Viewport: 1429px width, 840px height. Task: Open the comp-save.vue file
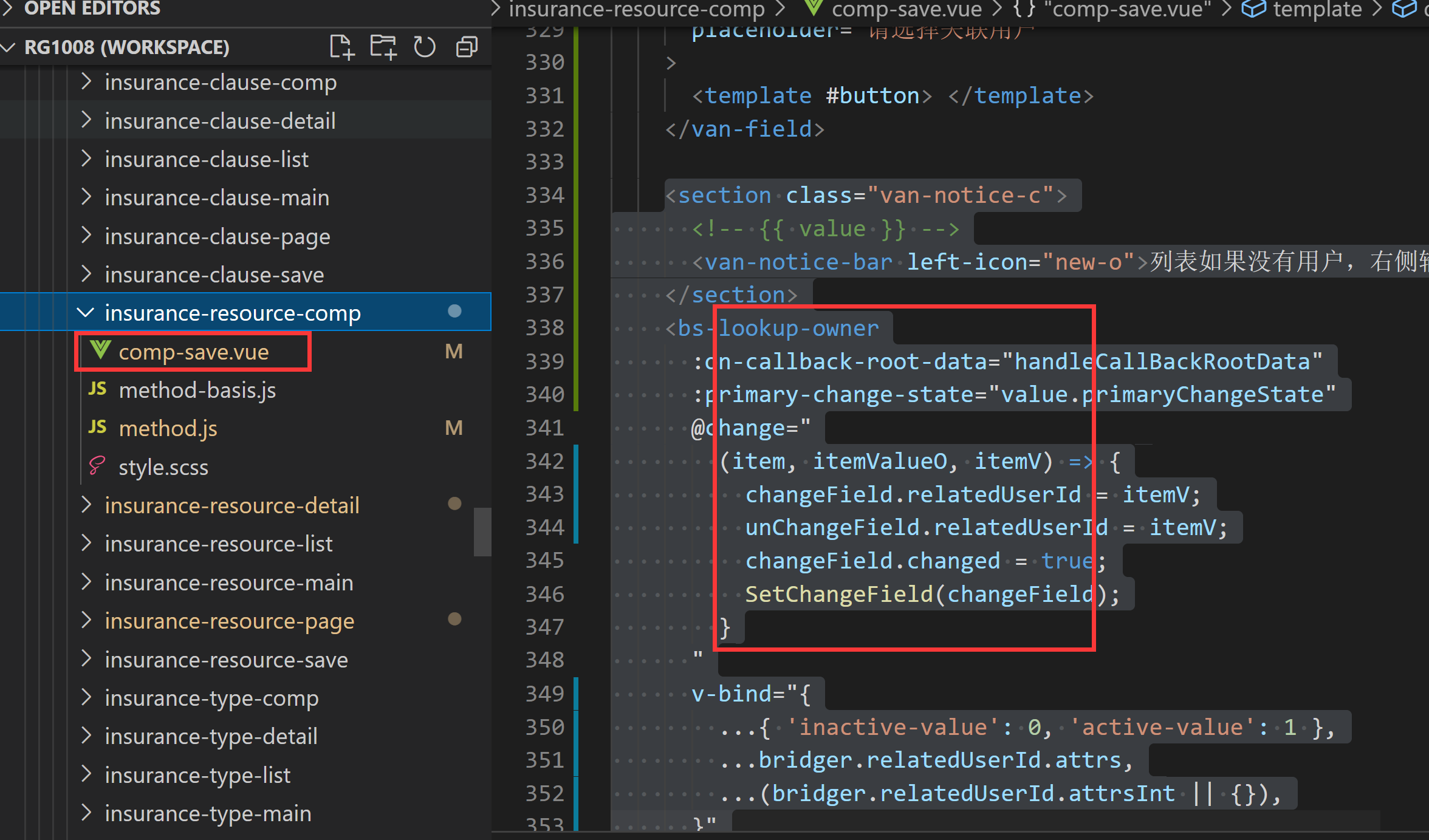pyautogui.click(x=194, y=352)
